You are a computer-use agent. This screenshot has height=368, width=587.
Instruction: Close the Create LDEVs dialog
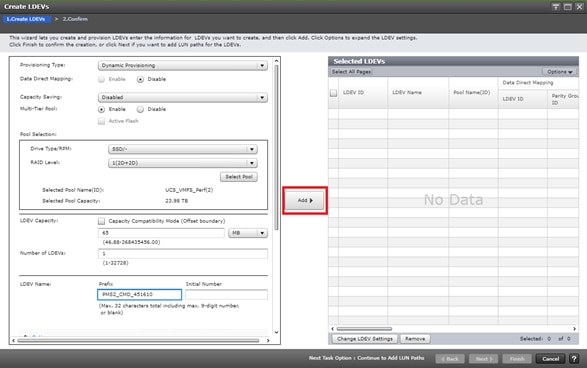(x=579, y=7)
